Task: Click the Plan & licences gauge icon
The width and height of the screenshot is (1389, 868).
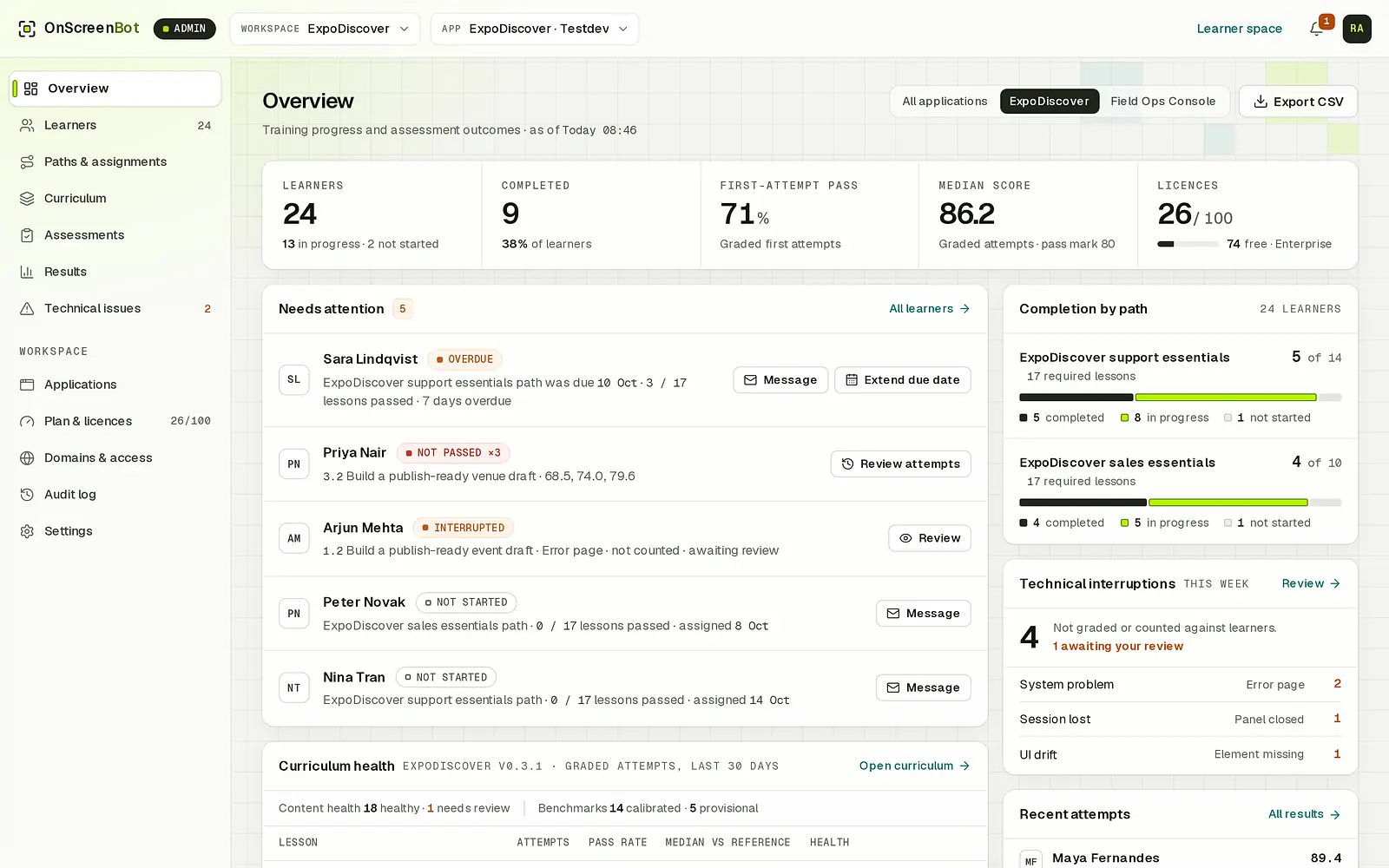Action: [28, 421]
